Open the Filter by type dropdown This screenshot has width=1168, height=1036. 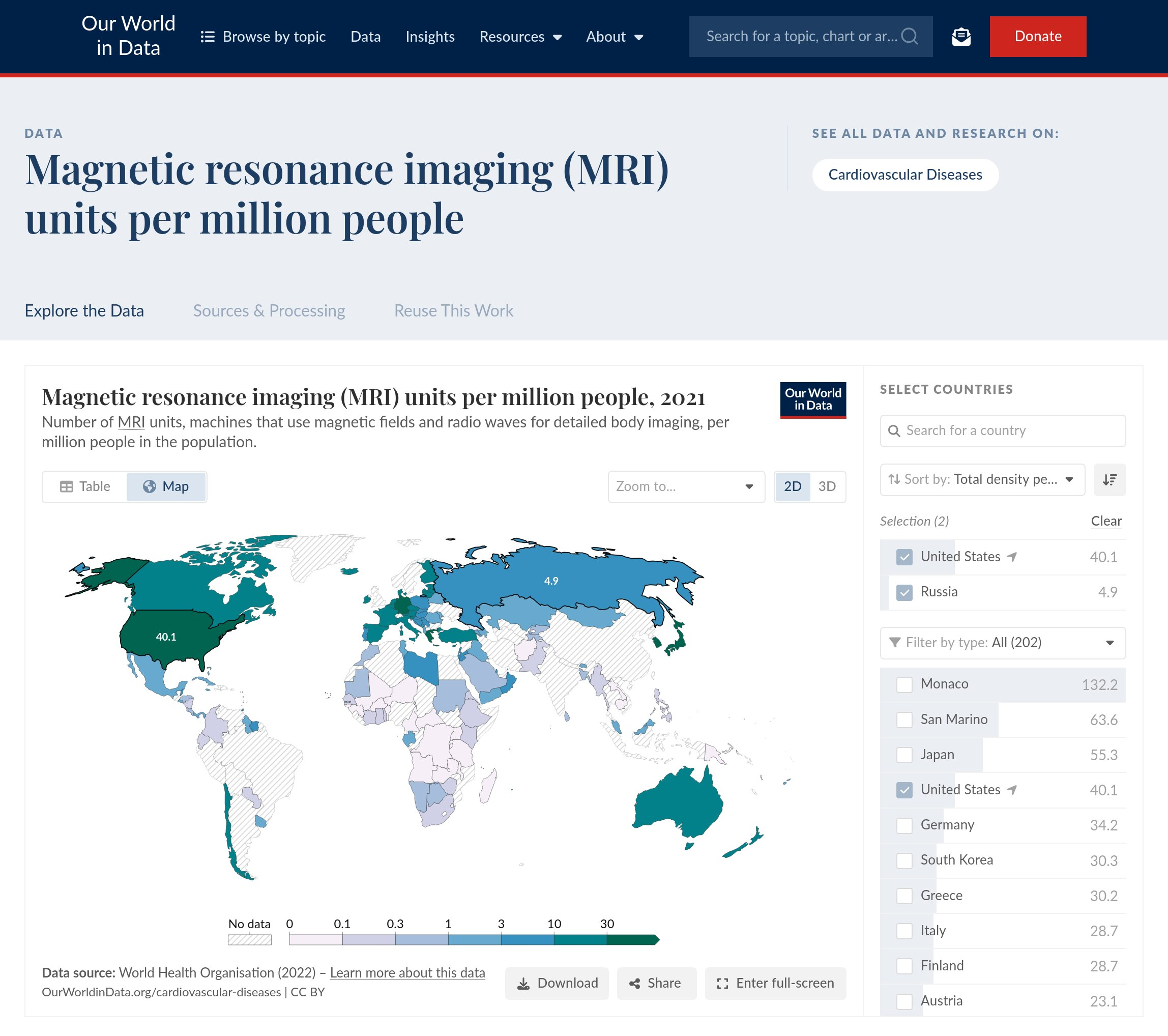click(1003, 643)
